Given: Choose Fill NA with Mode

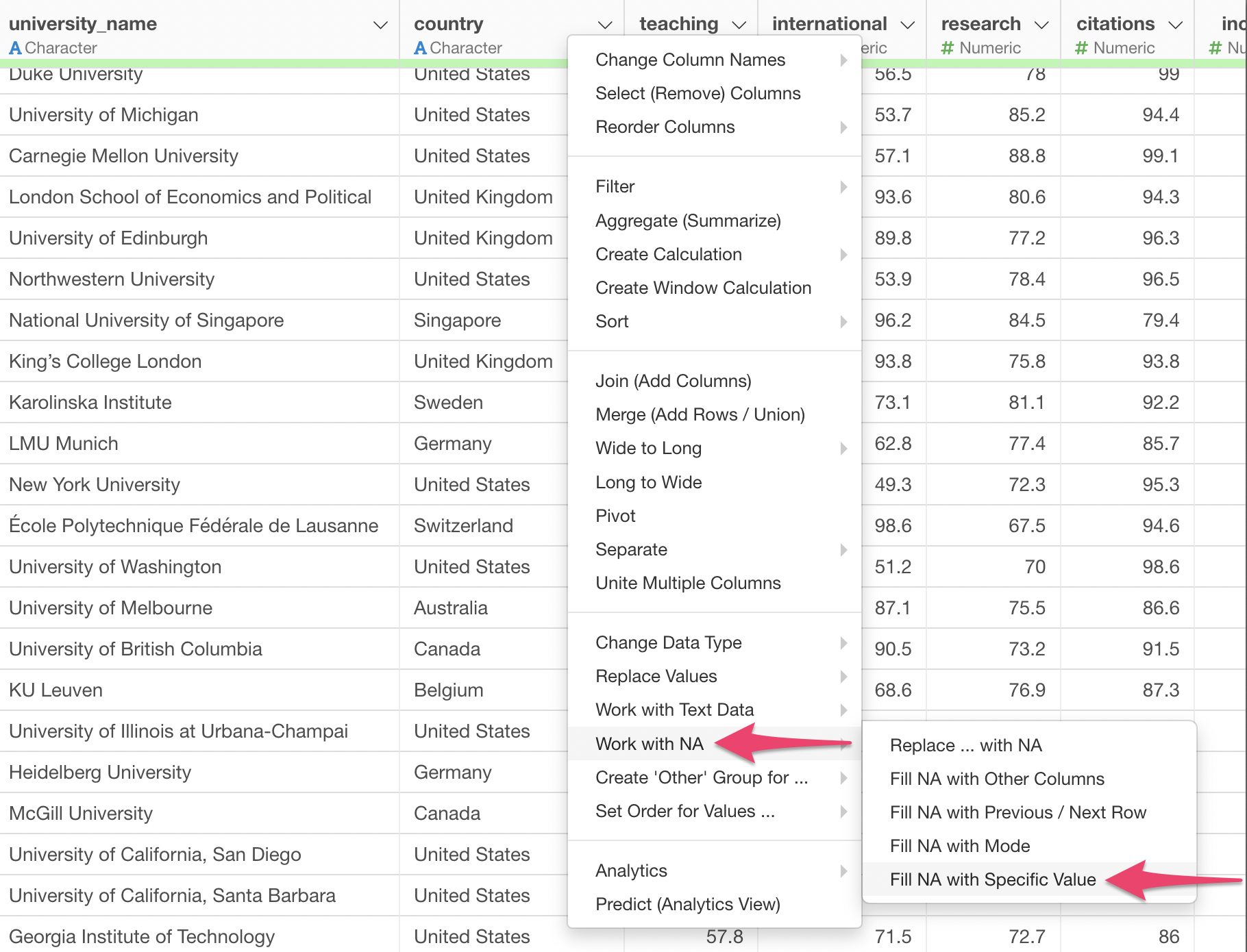Looking at the screenshot, I should [x=1029, y=846].
